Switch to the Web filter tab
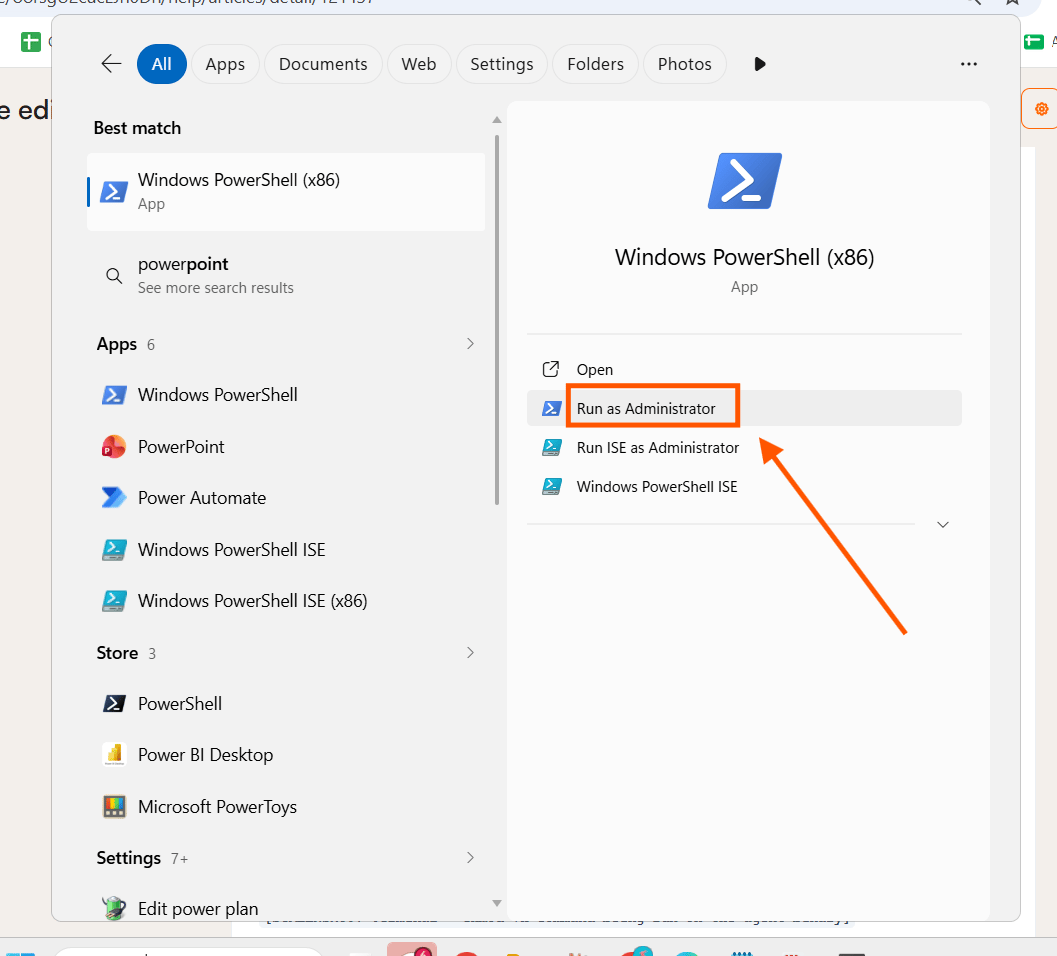 tap(419, 64)
